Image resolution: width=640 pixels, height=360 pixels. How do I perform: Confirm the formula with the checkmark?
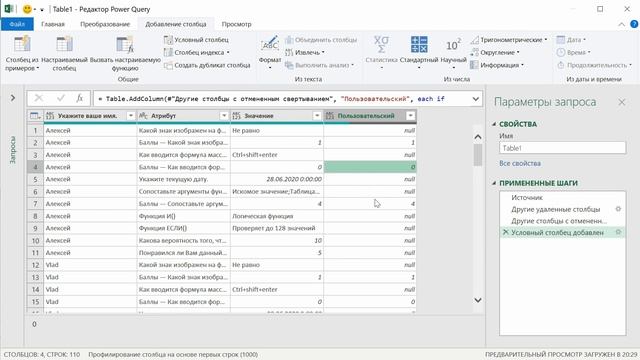point(61,98)
